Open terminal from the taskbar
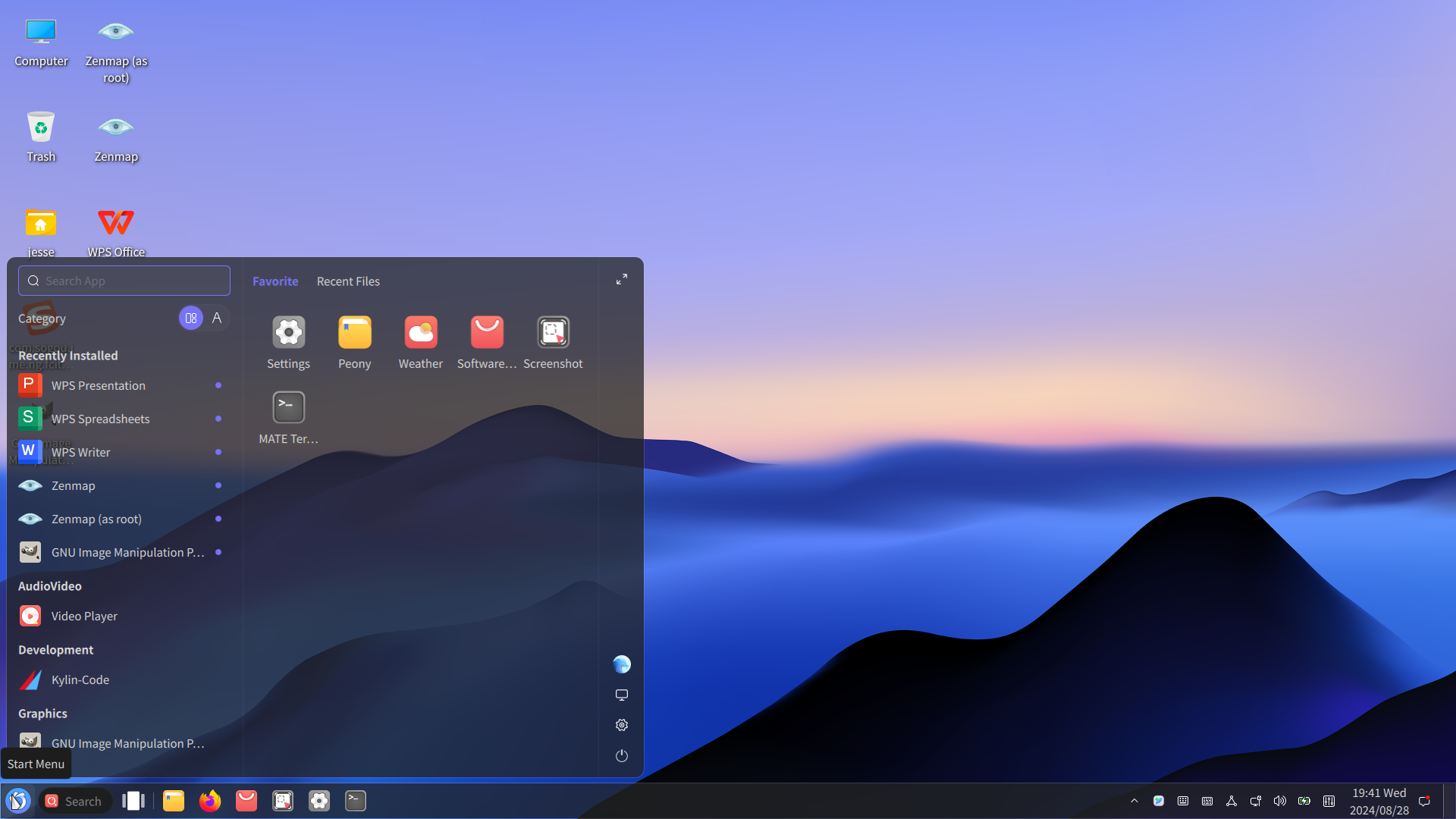 tap(356, 801)
